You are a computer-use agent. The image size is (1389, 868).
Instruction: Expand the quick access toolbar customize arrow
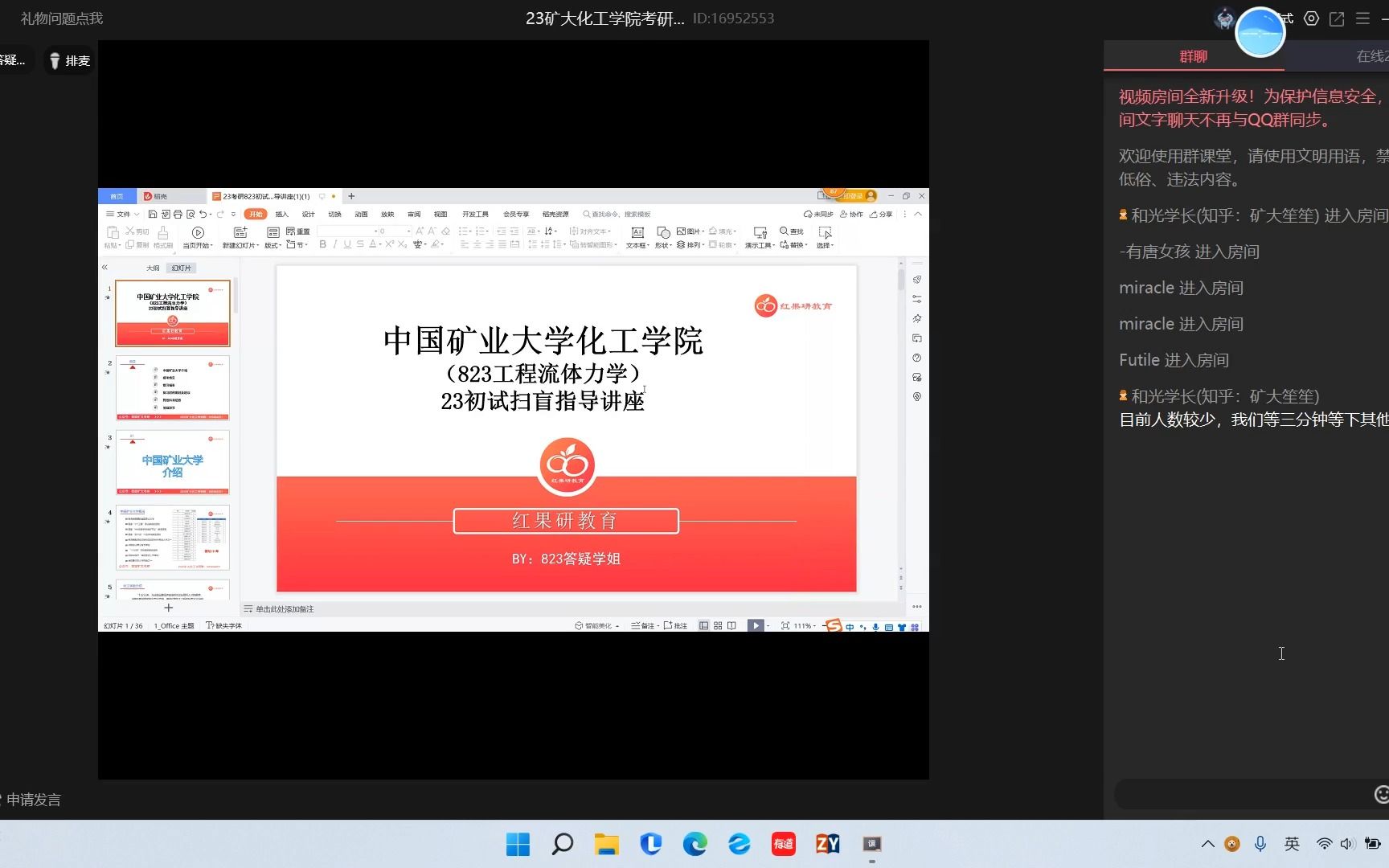click(x=234, y=215)
